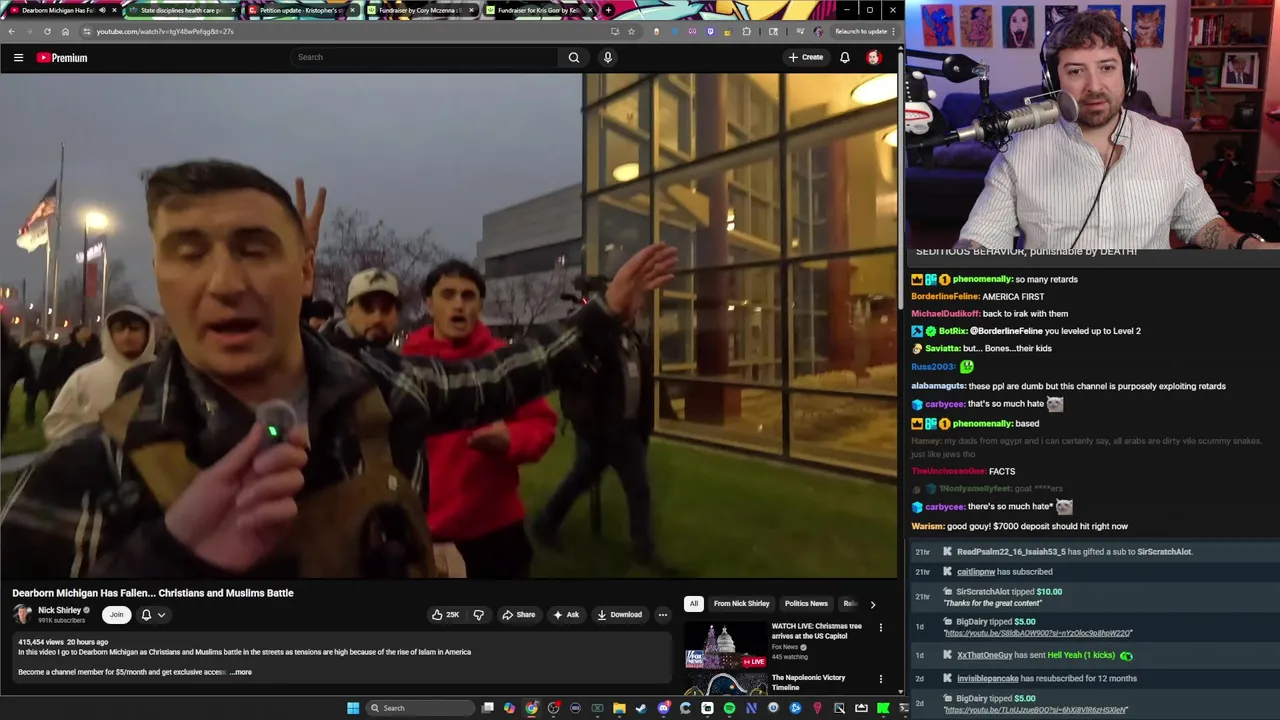Viewport: 1280px width, 720px height.
Task: Go back using browser back arrow
Action: point(11,31)
